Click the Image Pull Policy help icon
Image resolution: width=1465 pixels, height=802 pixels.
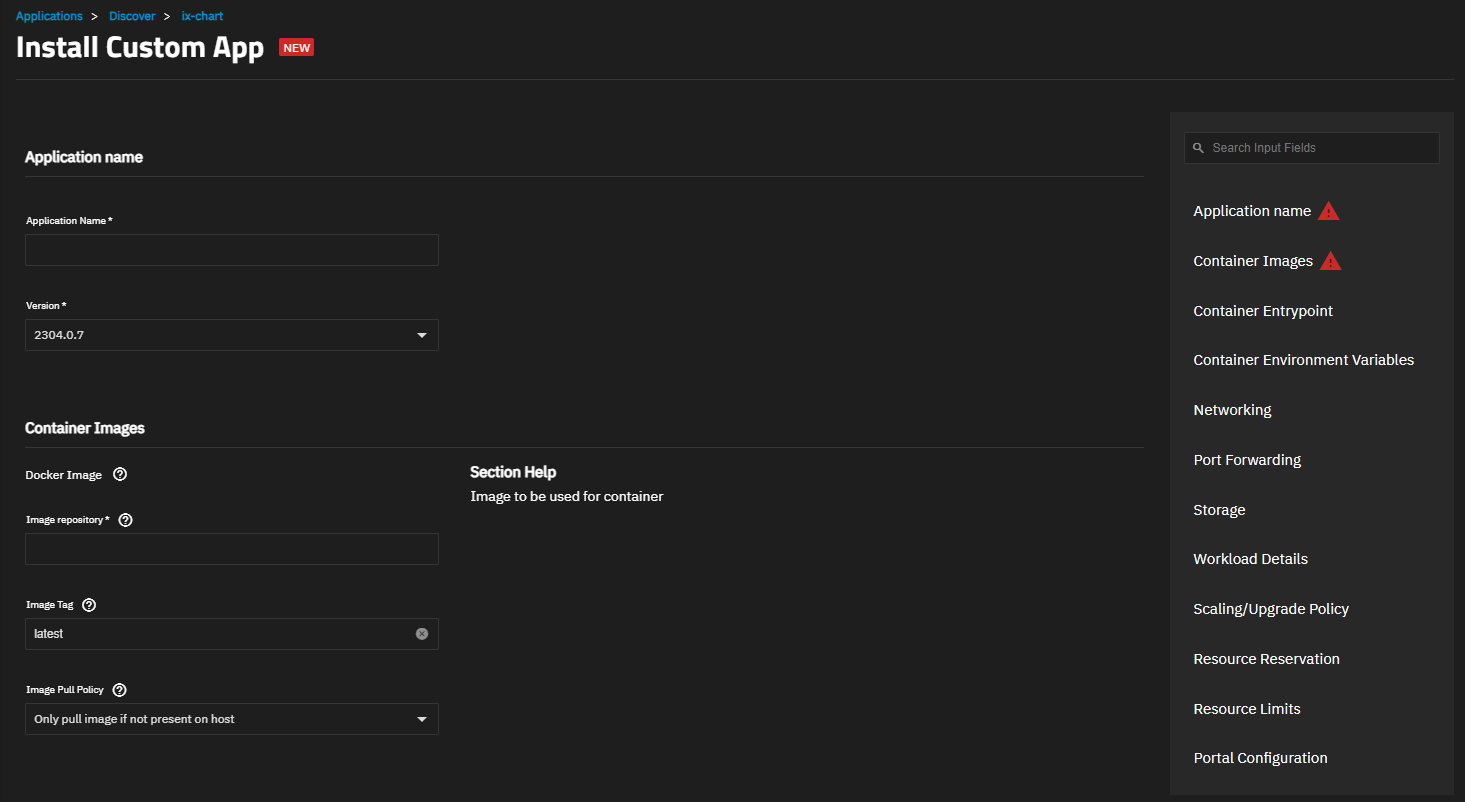[x=120, y=690]
